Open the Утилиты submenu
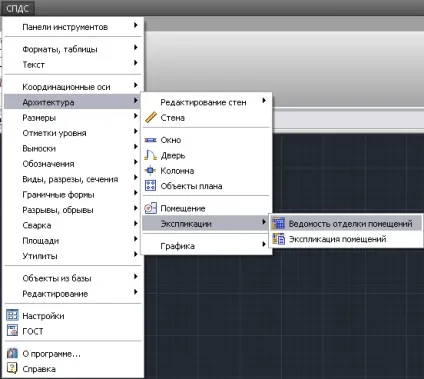 pyautogui.click(x=73, y=256)
